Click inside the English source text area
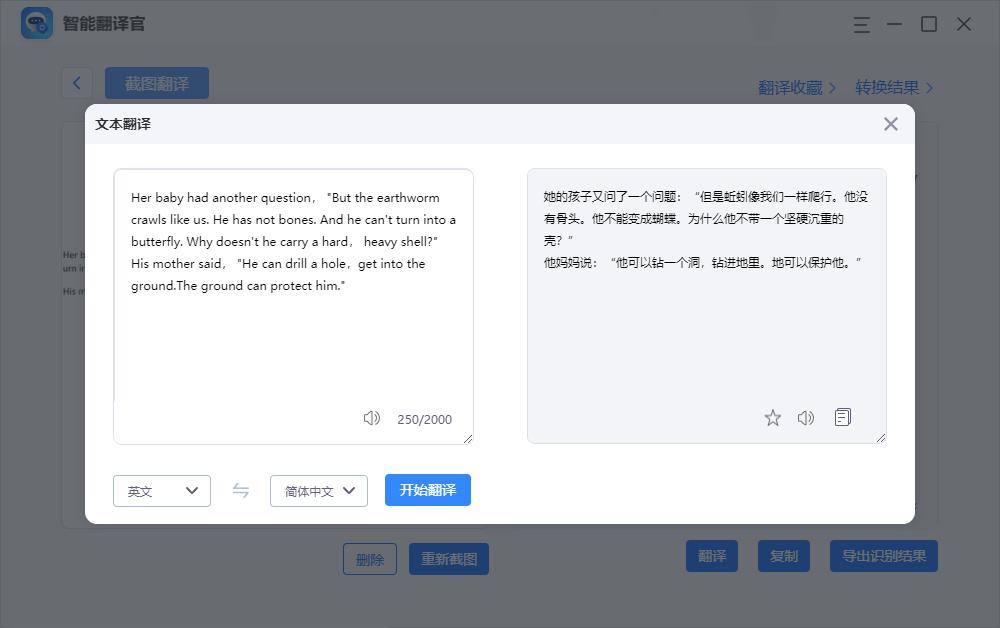This screenshot has height=628, width=1000. (292, 300)
